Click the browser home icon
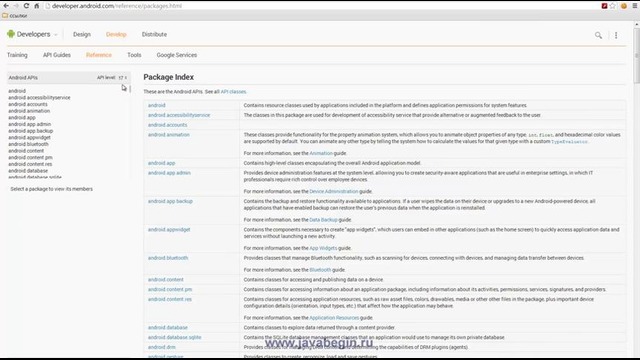 [x=36, y=6]
